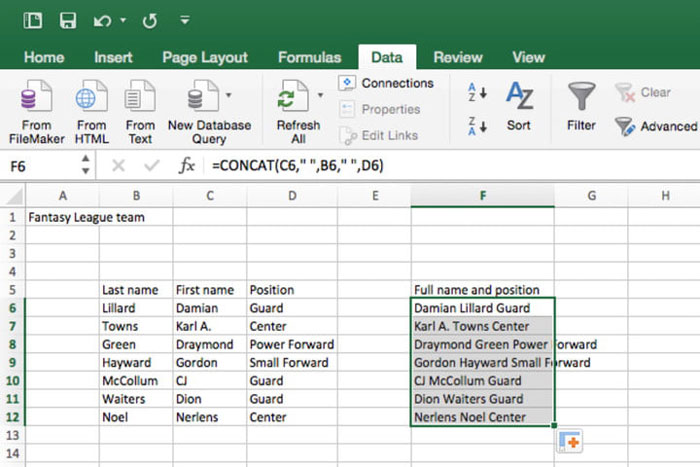Screen dimensions: 700x467
Task: Click the New Database Query icon
Action: tap(203, 96)
